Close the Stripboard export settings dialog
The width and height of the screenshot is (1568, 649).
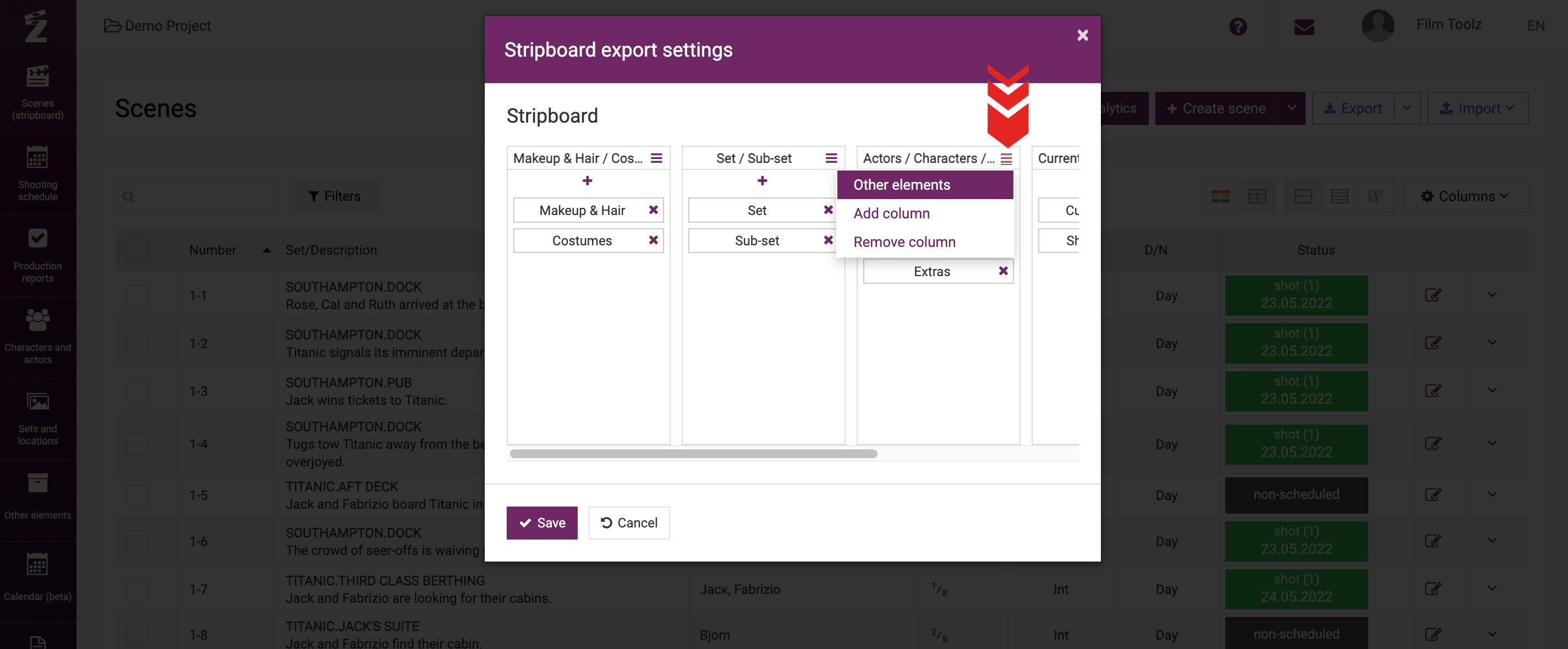pos(1082,35)
